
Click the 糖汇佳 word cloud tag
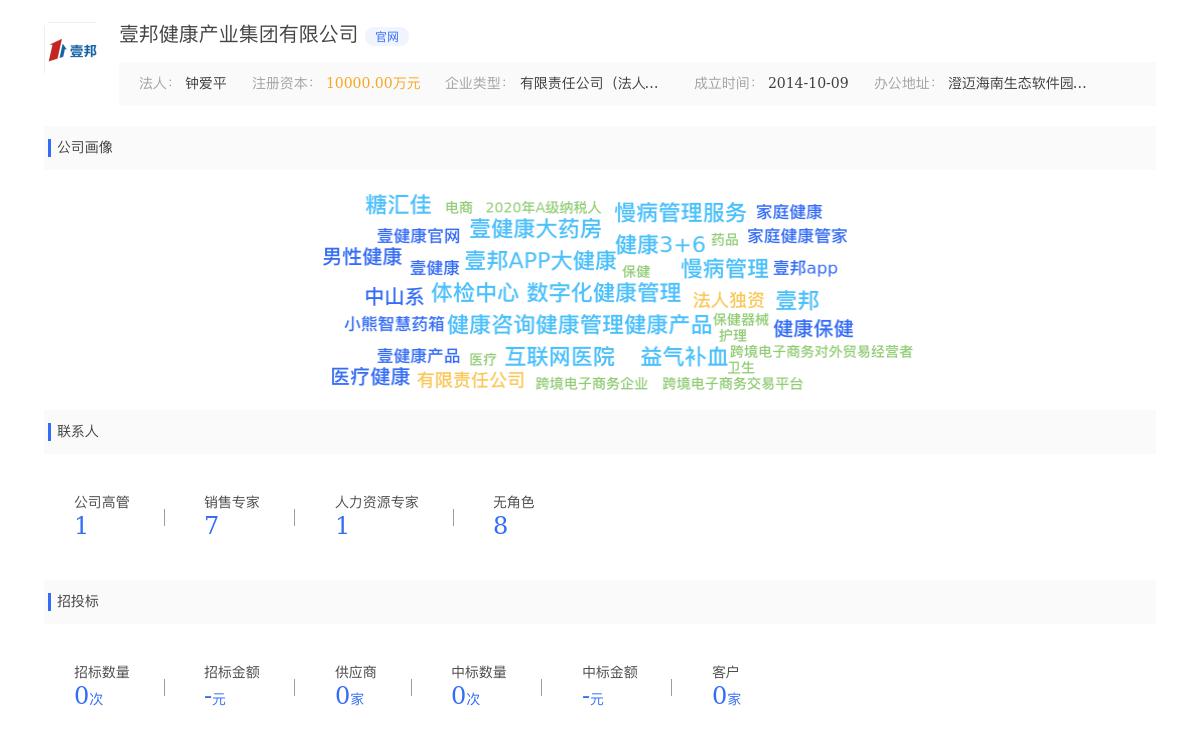click(398, 205)
